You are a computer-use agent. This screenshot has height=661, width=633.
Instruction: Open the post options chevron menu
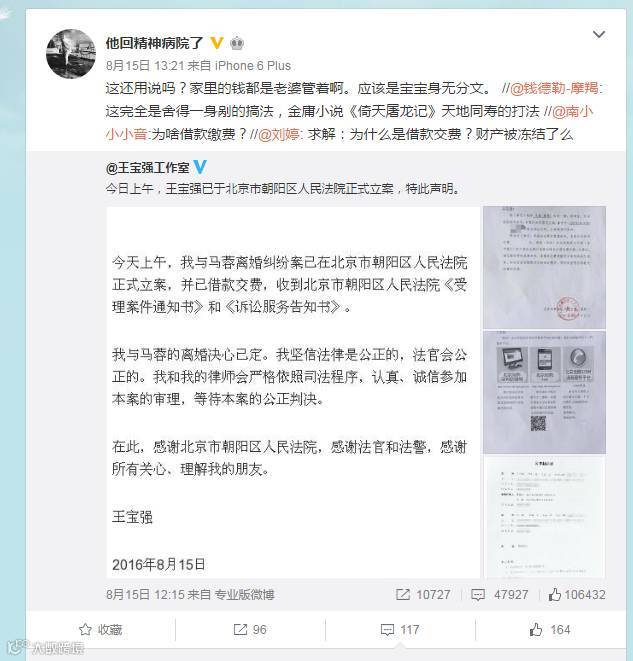click(x=598, y=34)
